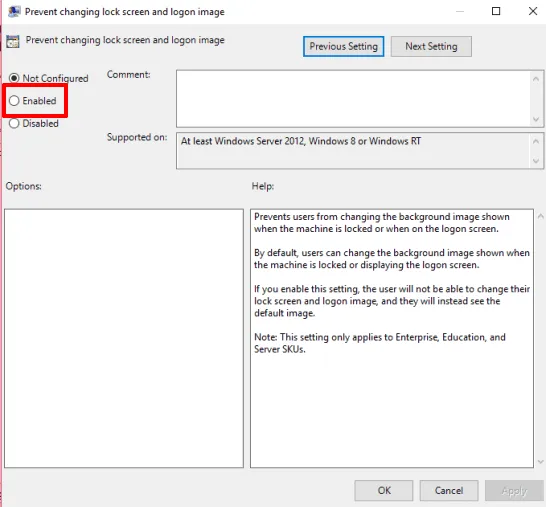This screenshot has width=546, height=507.
Task: Go to Next Setting
Action: (431, 46)
